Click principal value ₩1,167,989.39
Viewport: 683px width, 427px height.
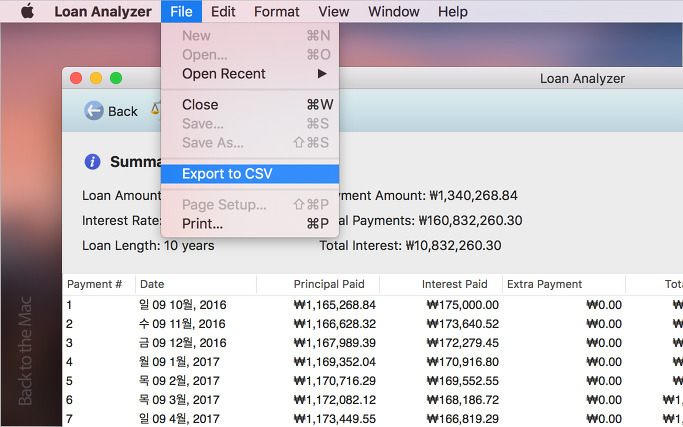coord(335,342)
